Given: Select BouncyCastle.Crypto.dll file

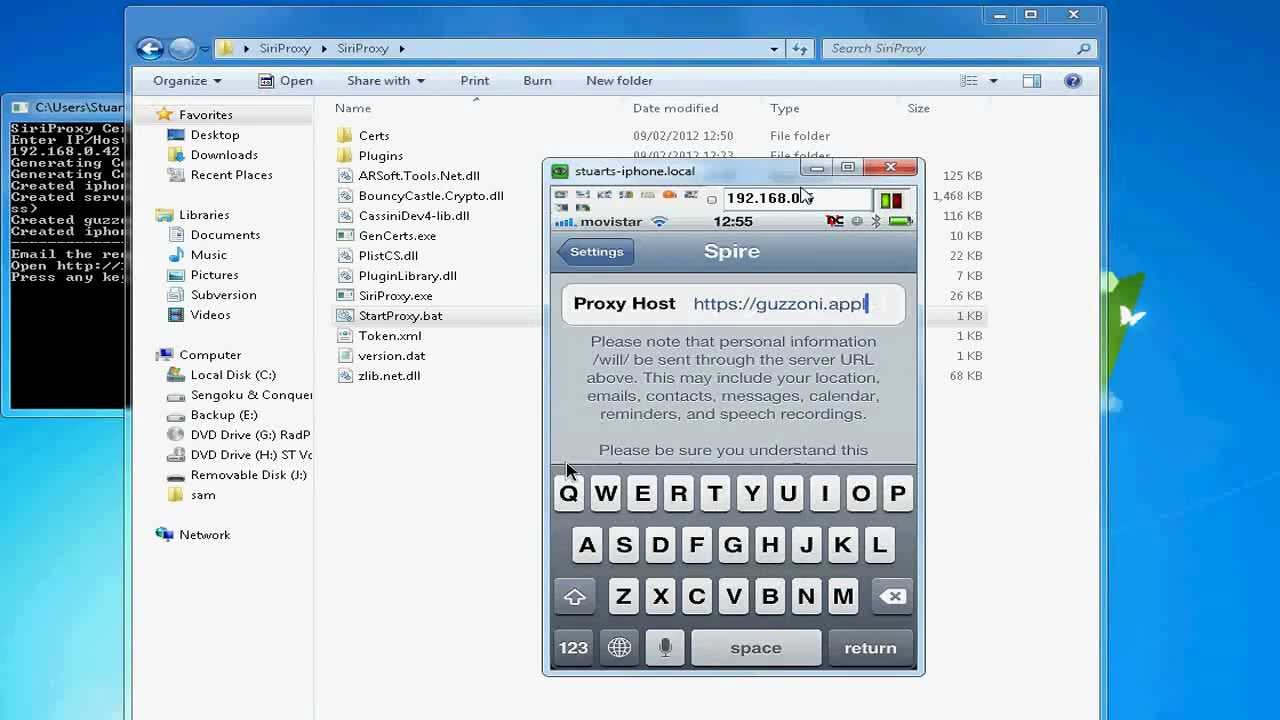Looking at the screenshot, I should [431, 196].
